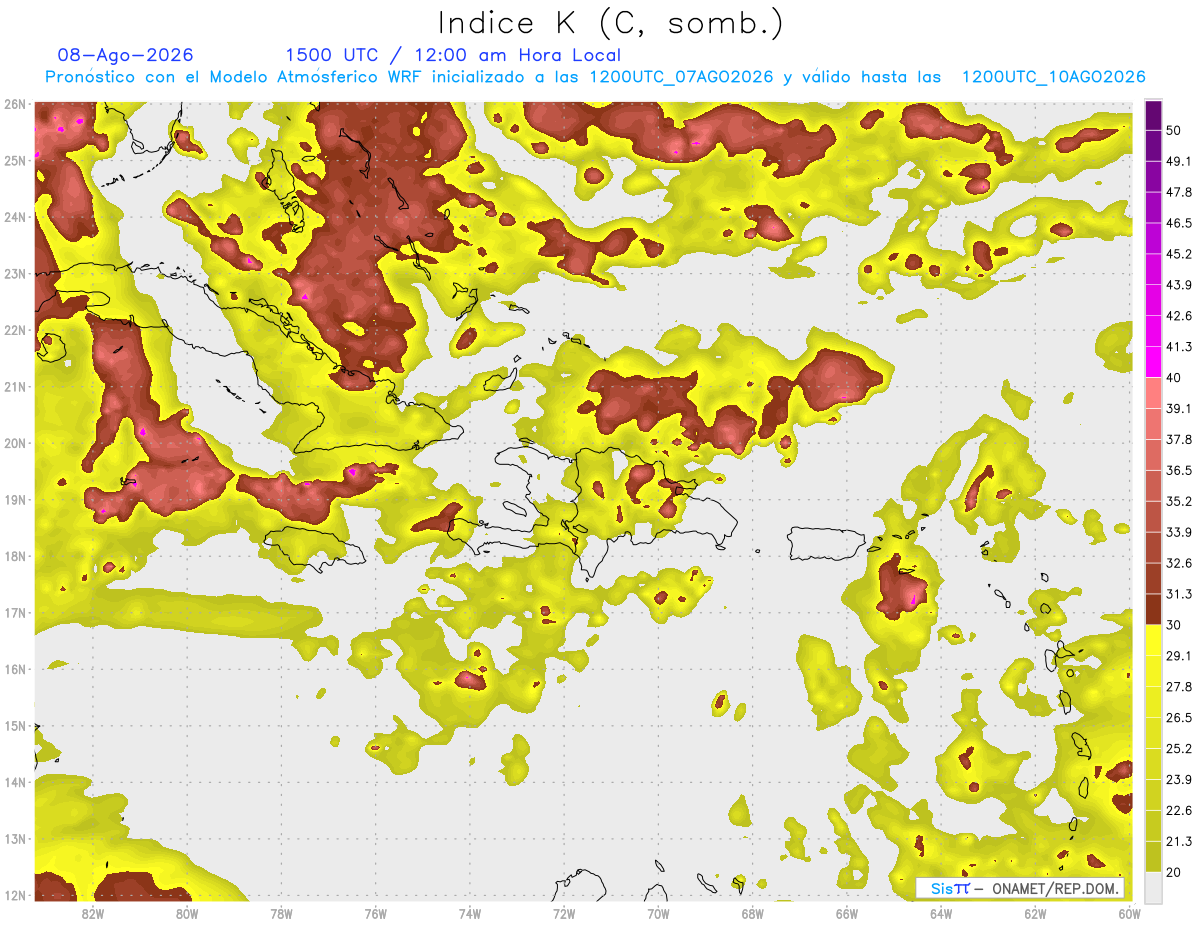The image size is (1200, 927).
Task: Click the colorbar value 32.6
Action: point(1179,563)
